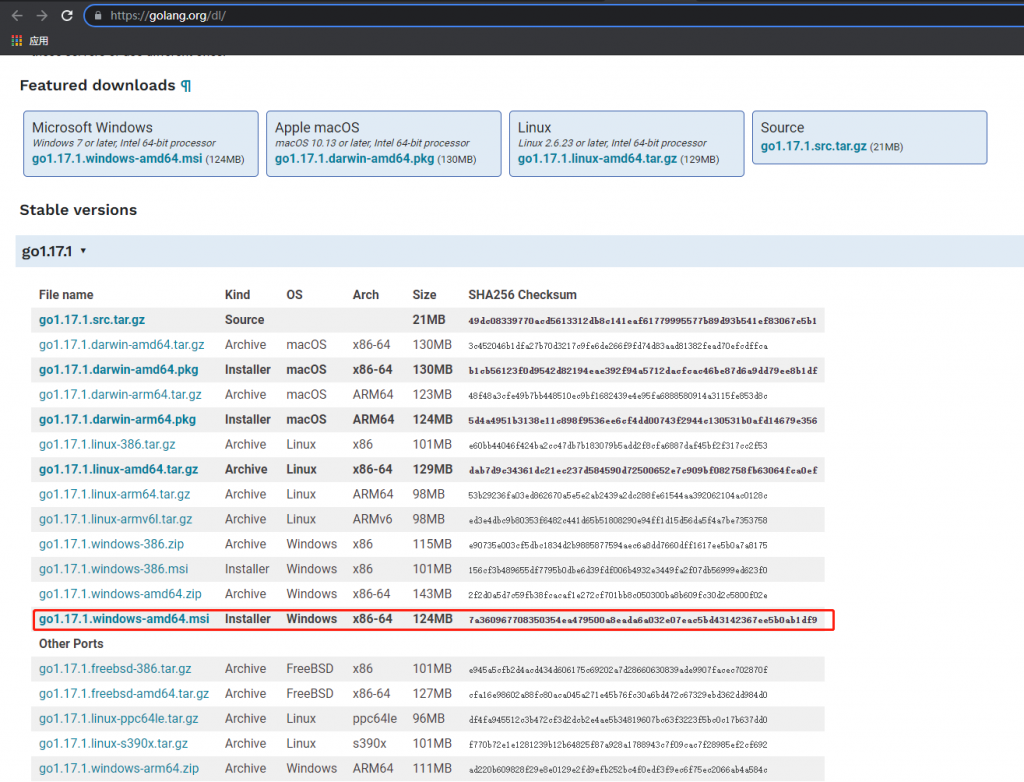The image size is (1024, 782).
Task: Download featured go1.17.1.darwin-amd64.pkg for macOS
Action: click(354, 160)
